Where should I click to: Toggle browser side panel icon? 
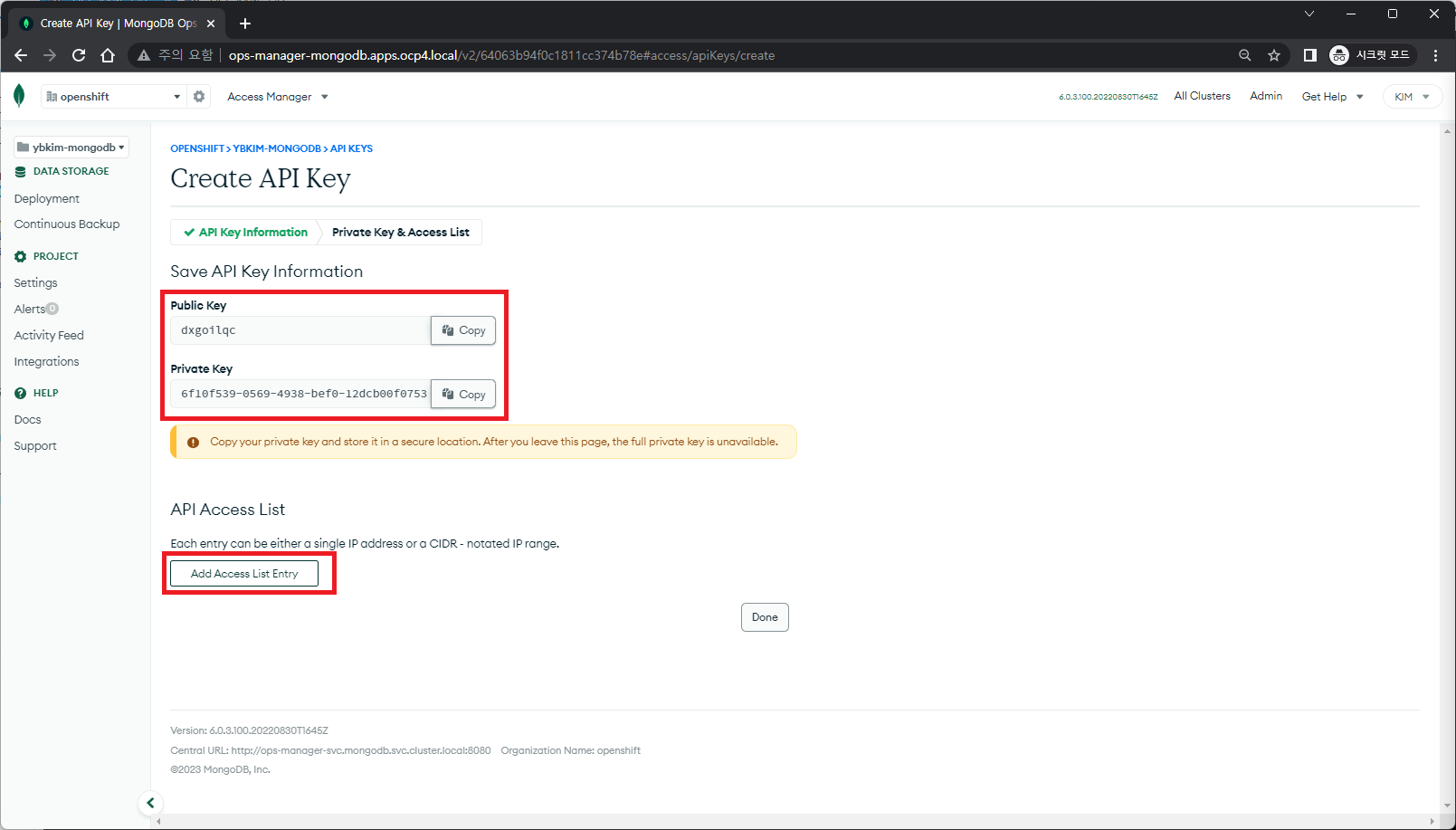point(1309,55)
